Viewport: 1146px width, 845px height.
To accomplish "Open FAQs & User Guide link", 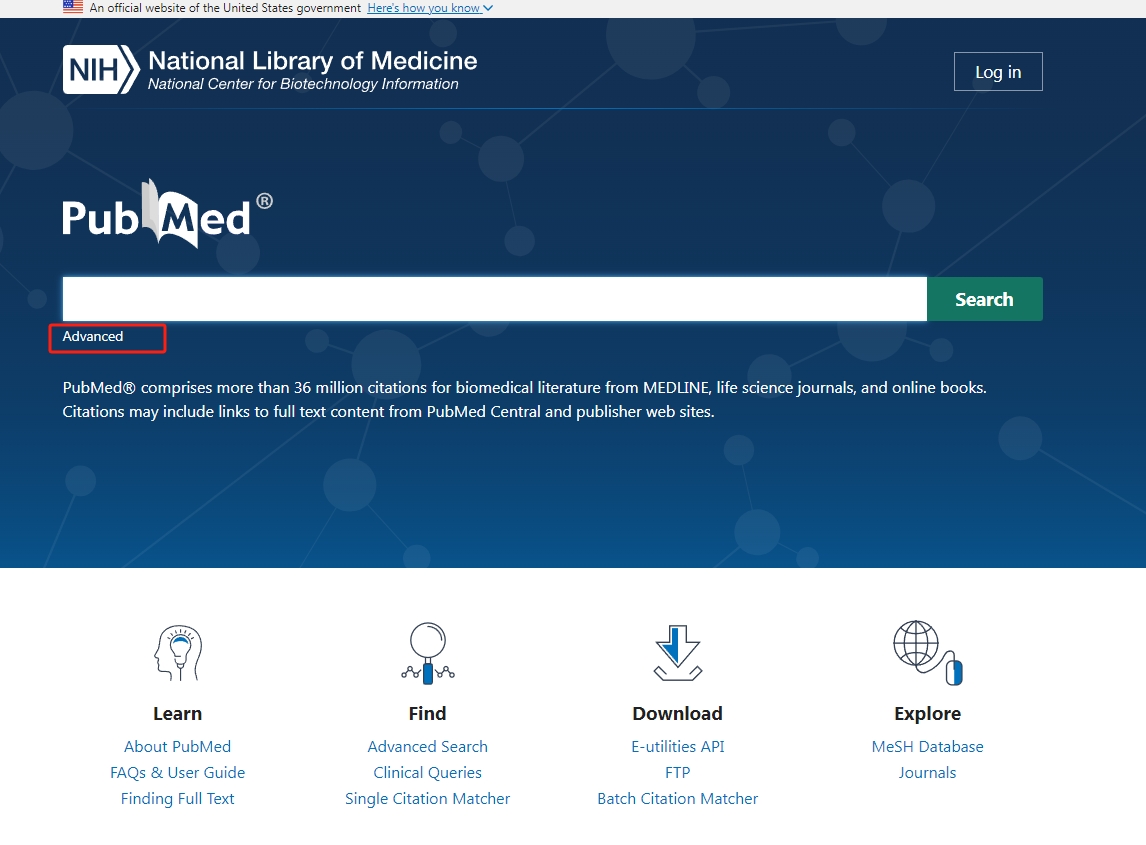I will click(178, 773).
